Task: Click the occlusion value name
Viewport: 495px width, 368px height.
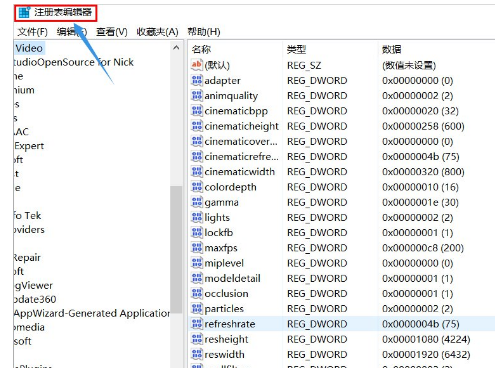Action: click(x=226, y=294)
